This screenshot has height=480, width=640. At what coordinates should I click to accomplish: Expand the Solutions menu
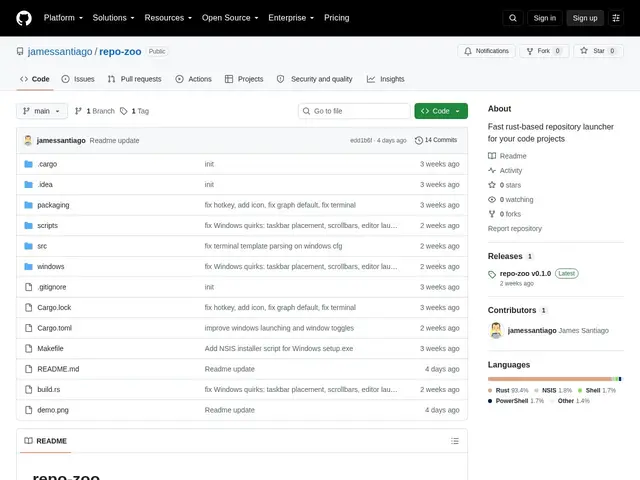click(x=113, y=18)
